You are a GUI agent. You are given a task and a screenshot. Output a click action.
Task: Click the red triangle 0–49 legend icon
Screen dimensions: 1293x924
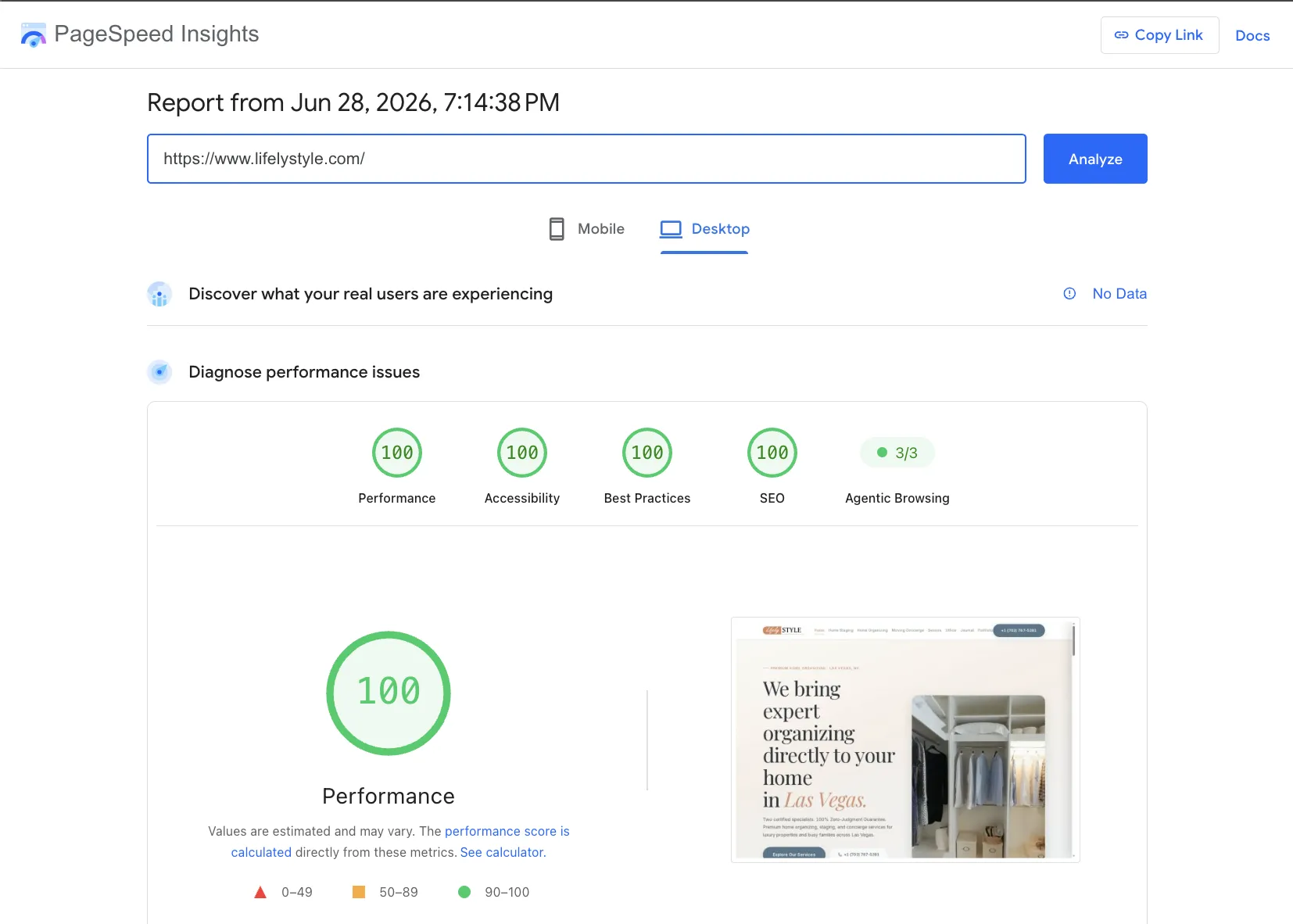(x=260, y=892)
